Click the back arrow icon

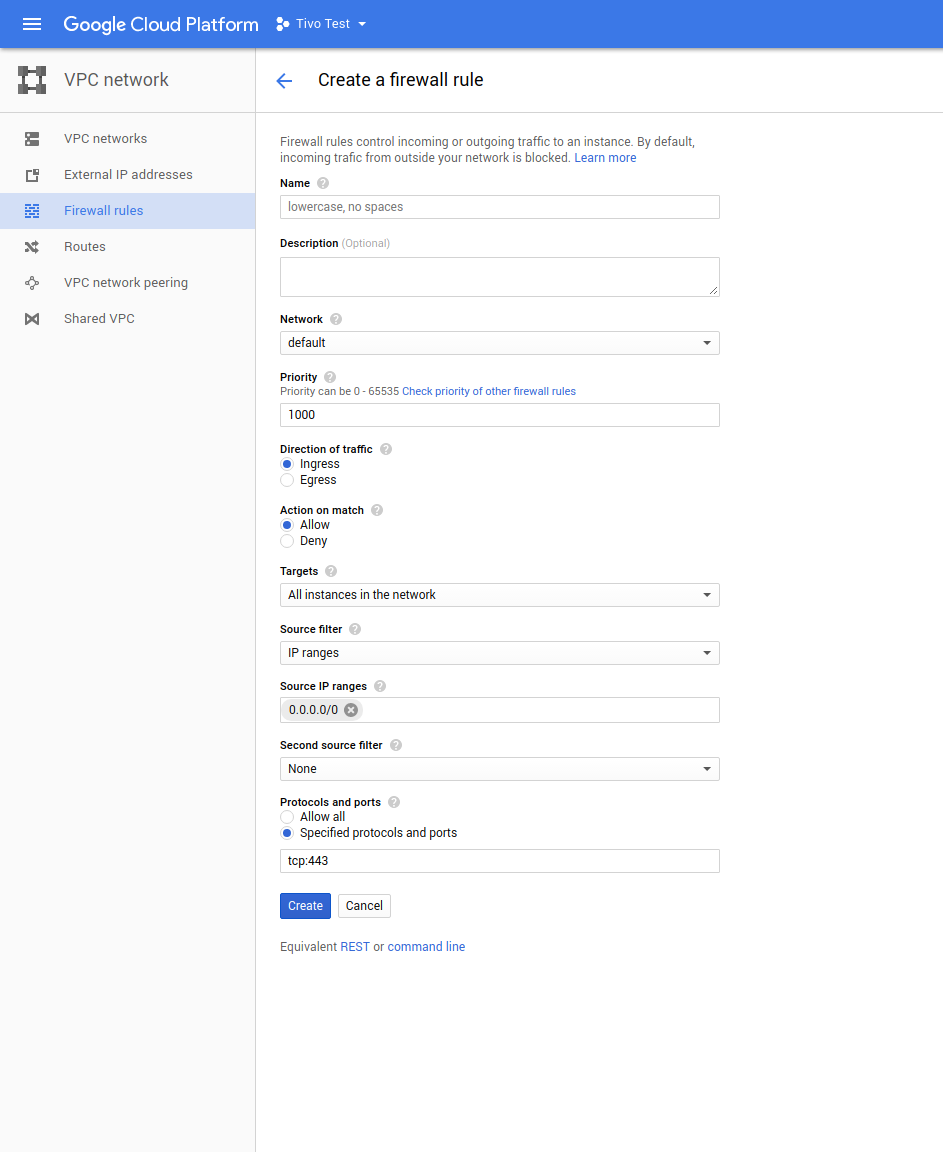[x=284, y=81]
